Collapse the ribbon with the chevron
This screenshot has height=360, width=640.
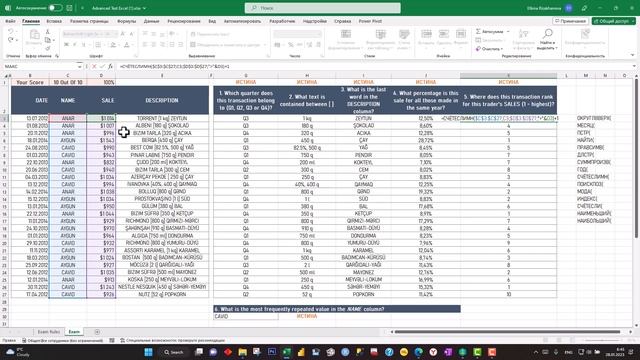[632, 55]
